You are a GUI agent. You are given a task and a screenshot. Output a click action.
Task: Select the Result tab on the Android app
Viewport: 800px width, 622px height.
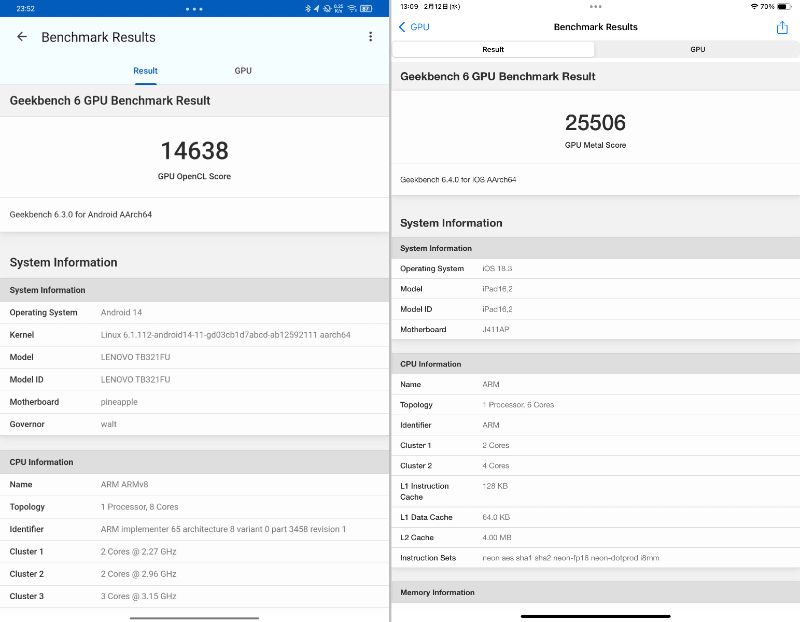[145, 71]
